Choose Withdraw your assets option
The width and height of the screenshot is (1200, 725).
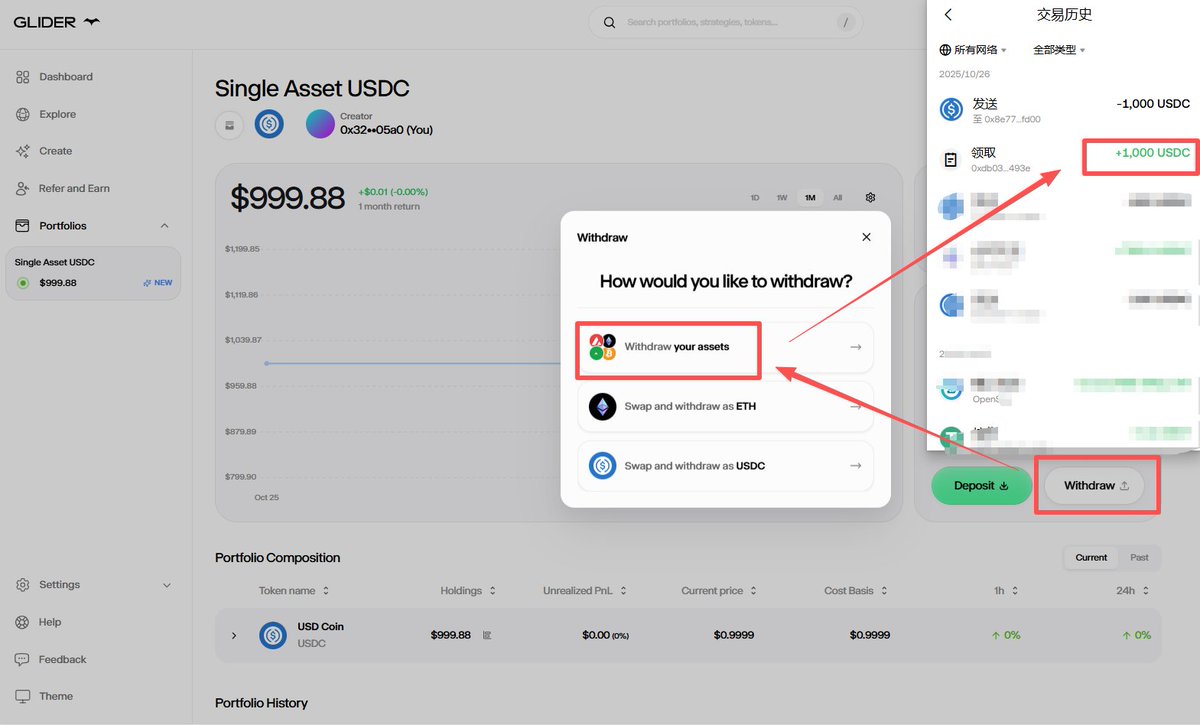point(725,347)
